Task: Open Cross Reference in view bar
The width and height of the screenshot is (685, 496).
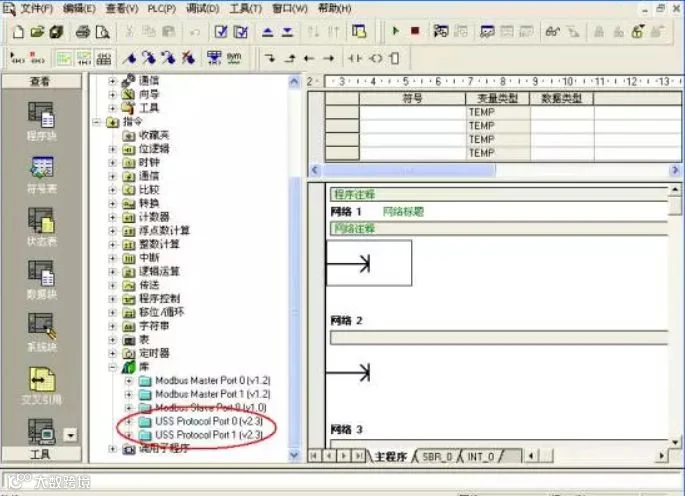Action: click(42, 386)
